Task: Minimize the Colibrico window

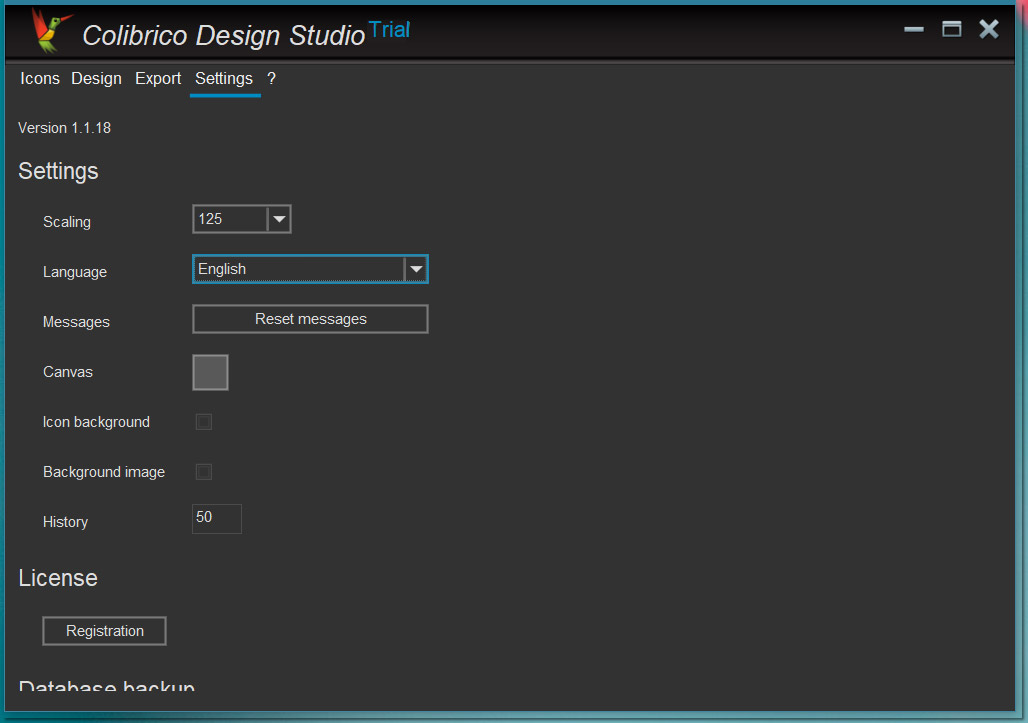Action: pos(913,30)
